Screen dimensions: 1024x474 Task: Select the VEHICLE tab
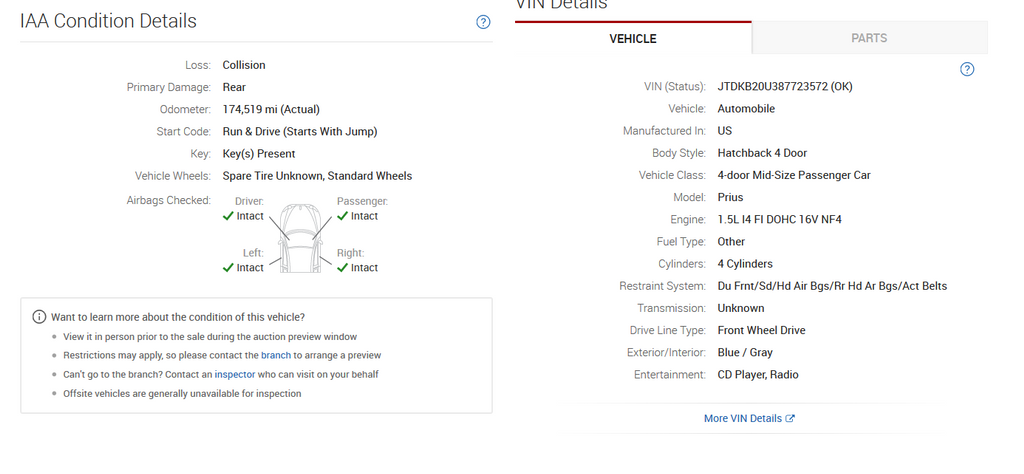click(x=633, y=39)
